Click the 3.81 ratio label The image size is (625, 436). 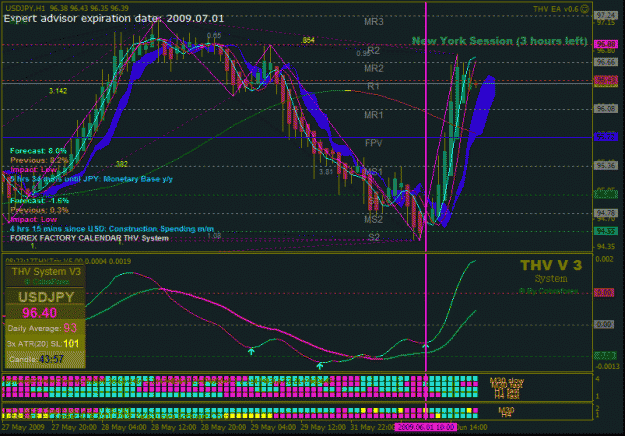326,172
